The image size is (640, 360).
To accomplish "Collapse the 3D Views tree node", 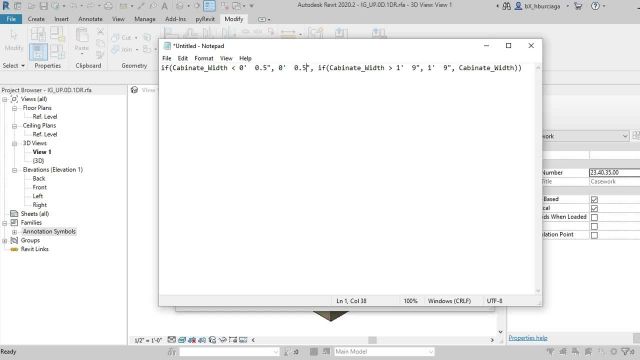I will 14,143.
